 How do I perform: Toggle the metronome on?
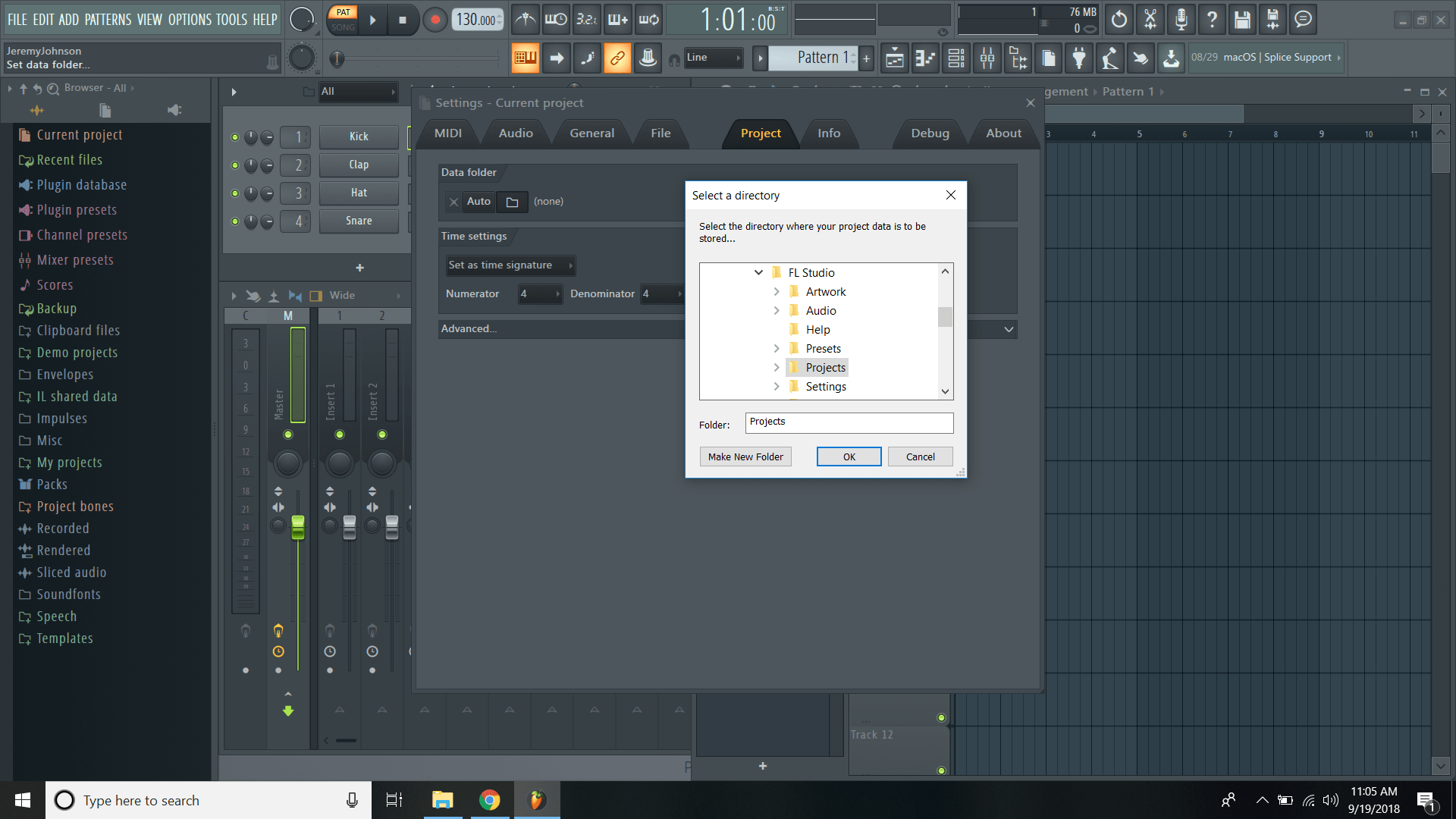pos(526,20)
